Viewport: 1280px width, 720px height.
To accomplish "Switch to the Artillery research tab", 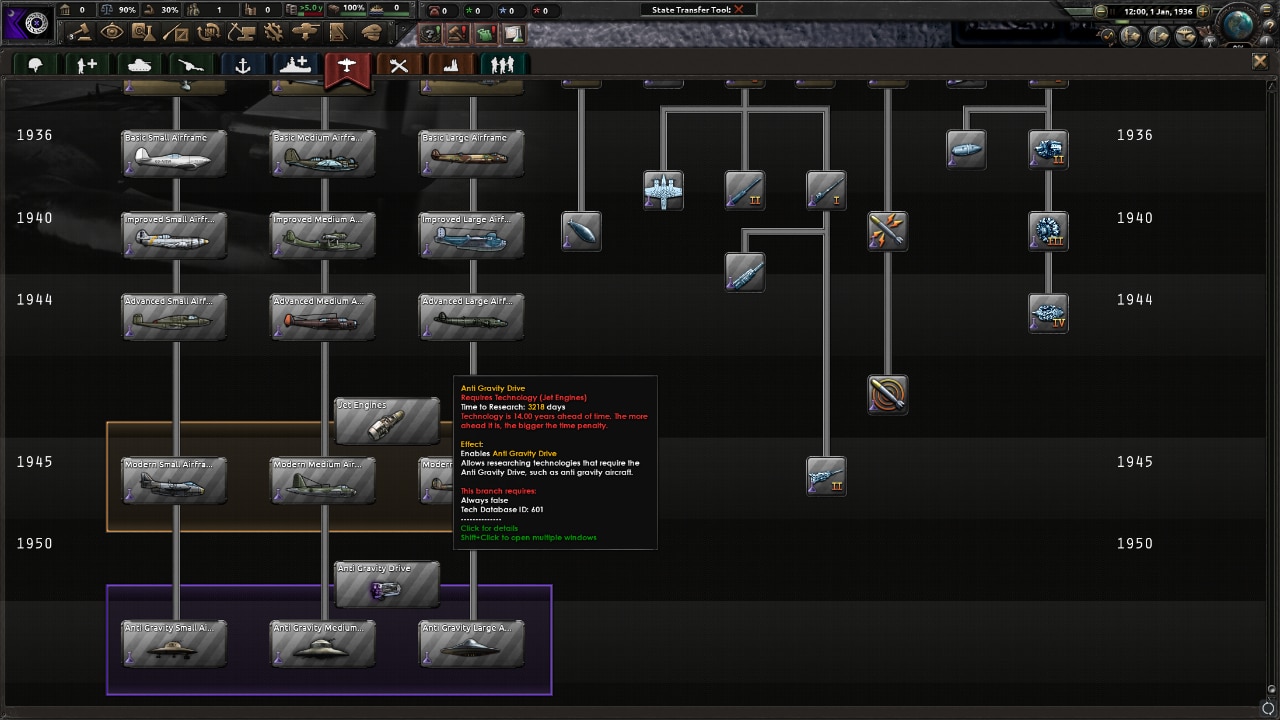I will [x=191, y=65].
